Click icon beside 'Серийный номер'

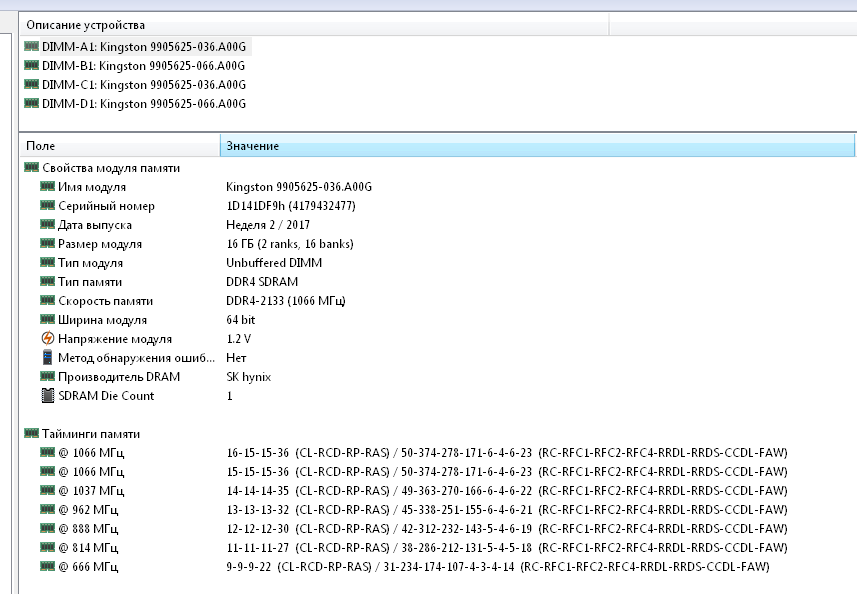click(x=48, y=205)
